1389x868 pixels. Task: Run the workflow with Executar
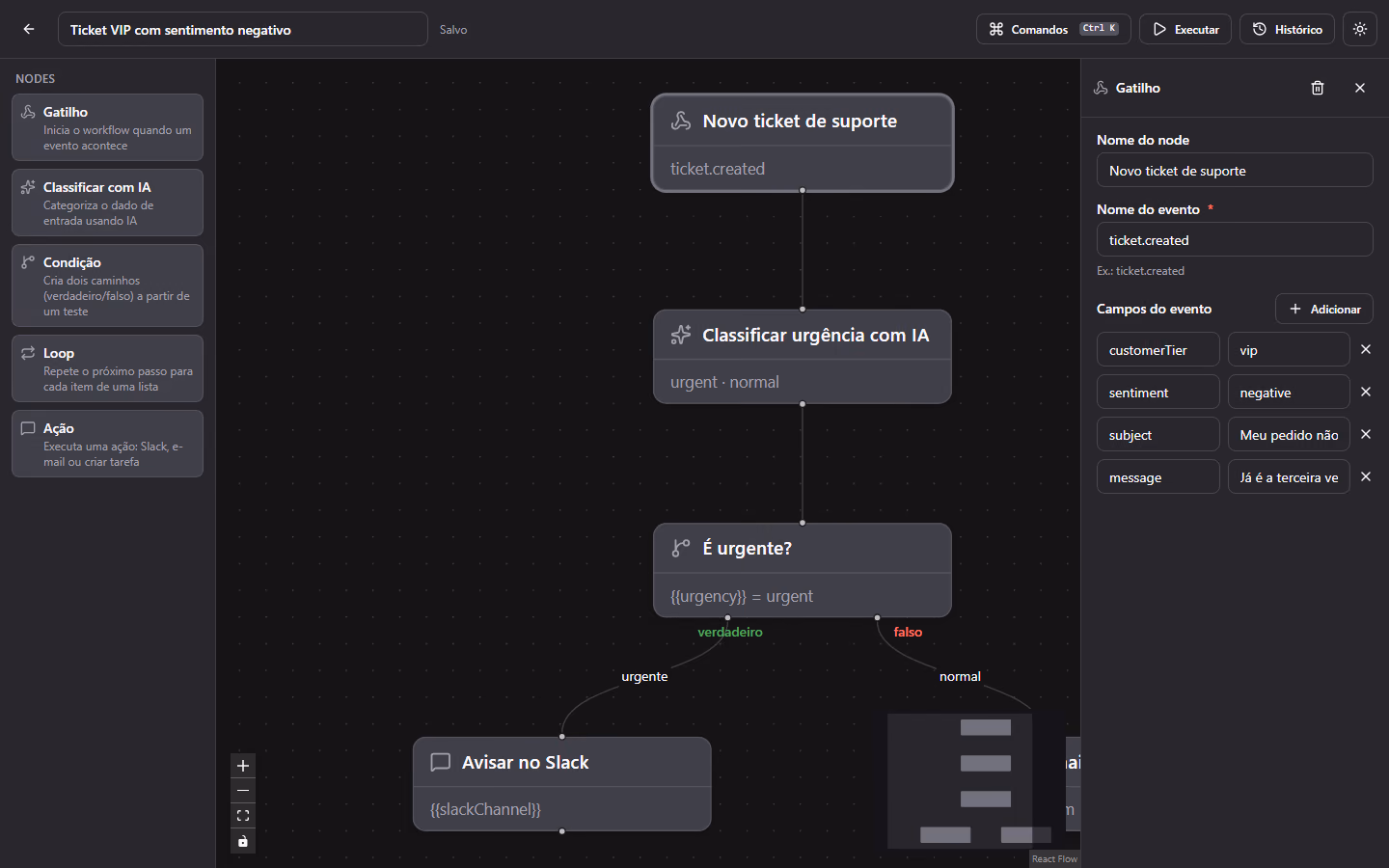pyautogui.click(x=1185, y=29)
